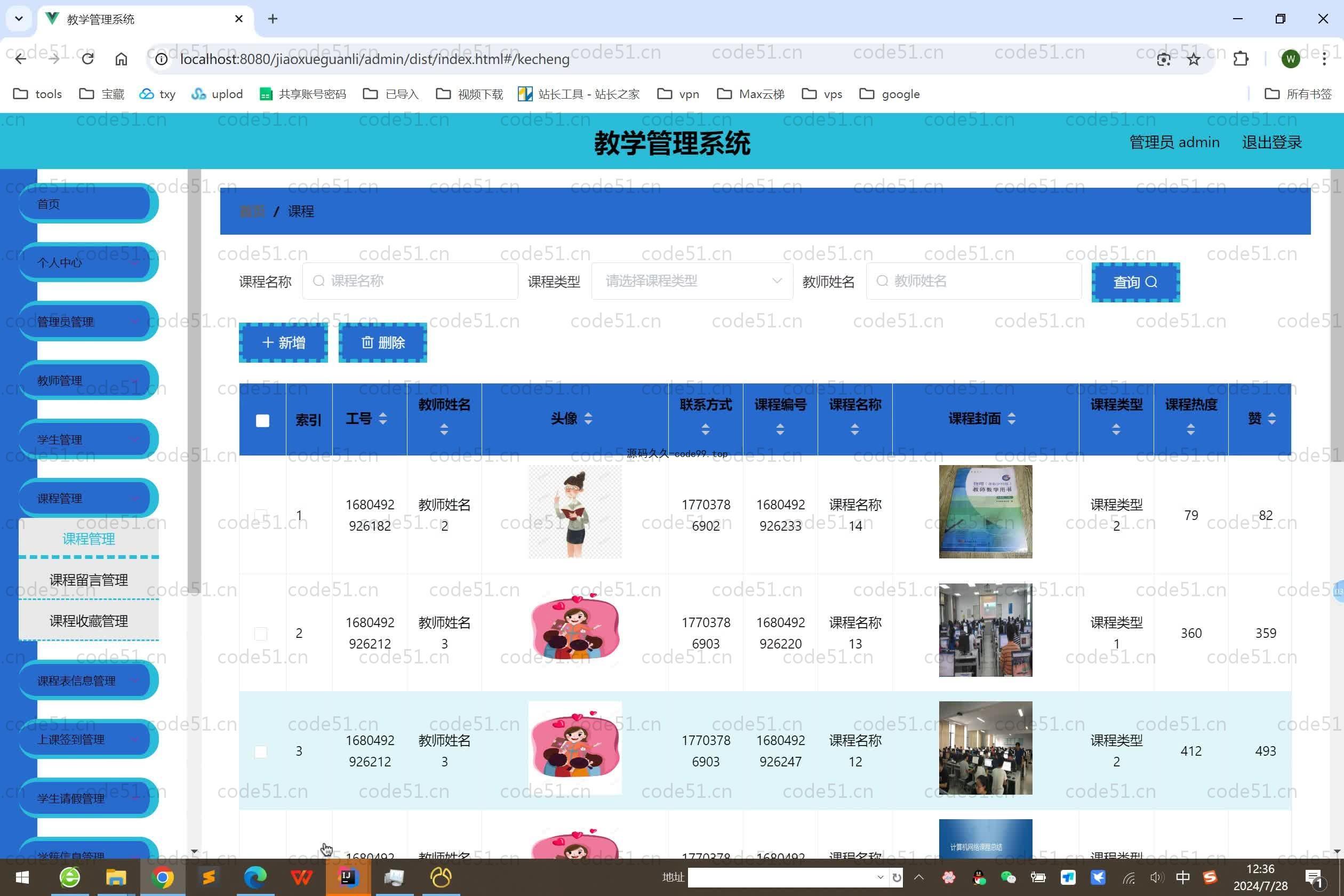Focus the 课程名称 search input

pyautogui.click(x=410, y=281)
